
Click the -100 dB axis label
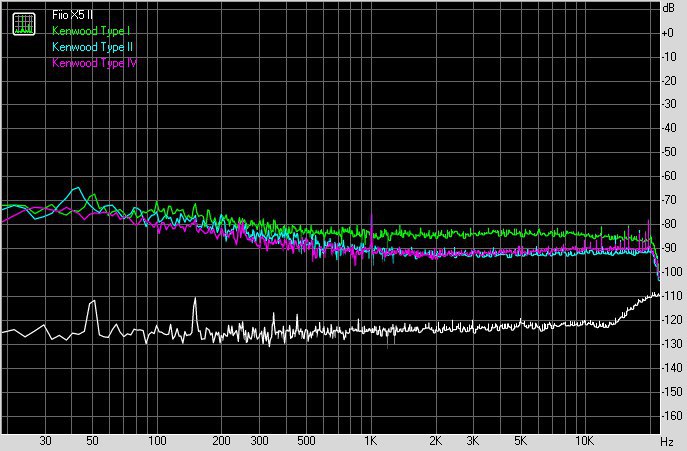(672, 272)
